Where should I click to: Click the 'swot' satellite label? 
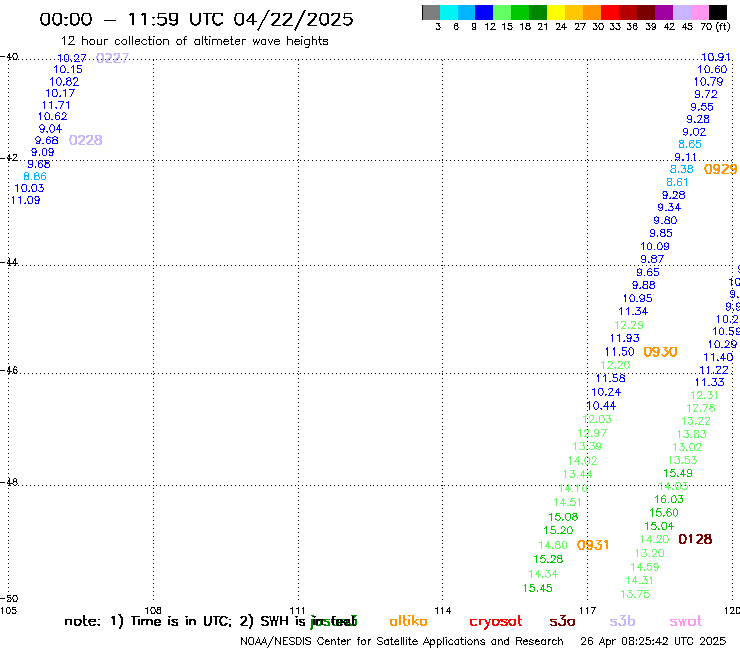pyautogui.click(x=686, y=621)
